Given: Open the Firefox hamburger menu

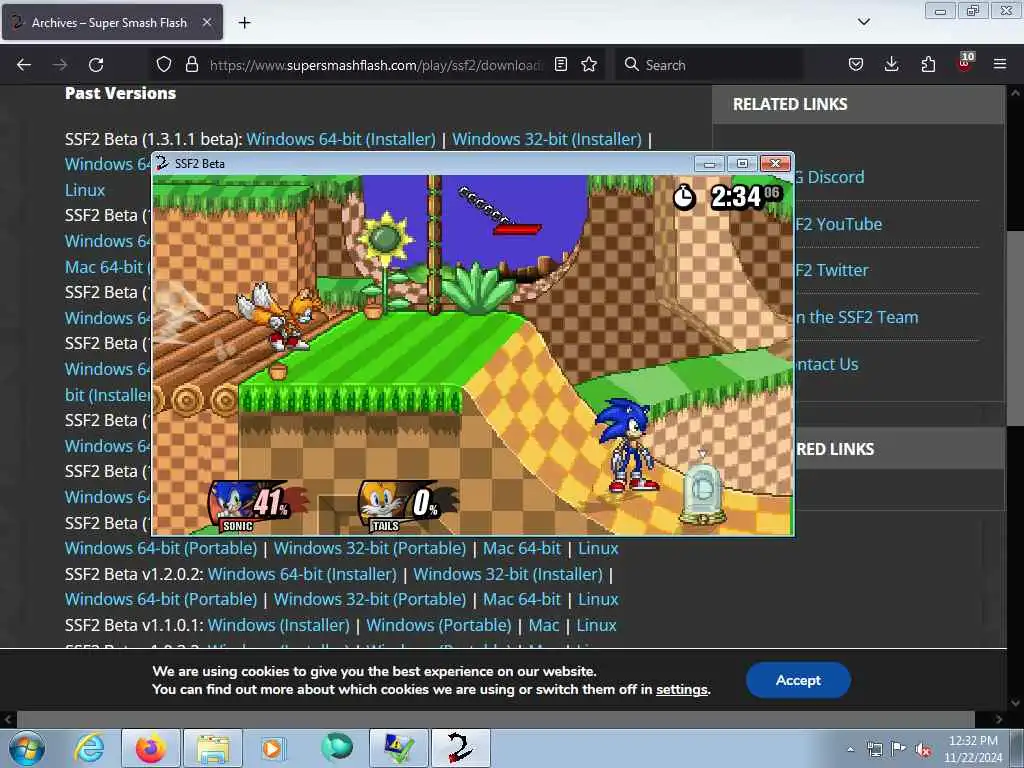Looking at the screenshot, I should click(1000, 64).
